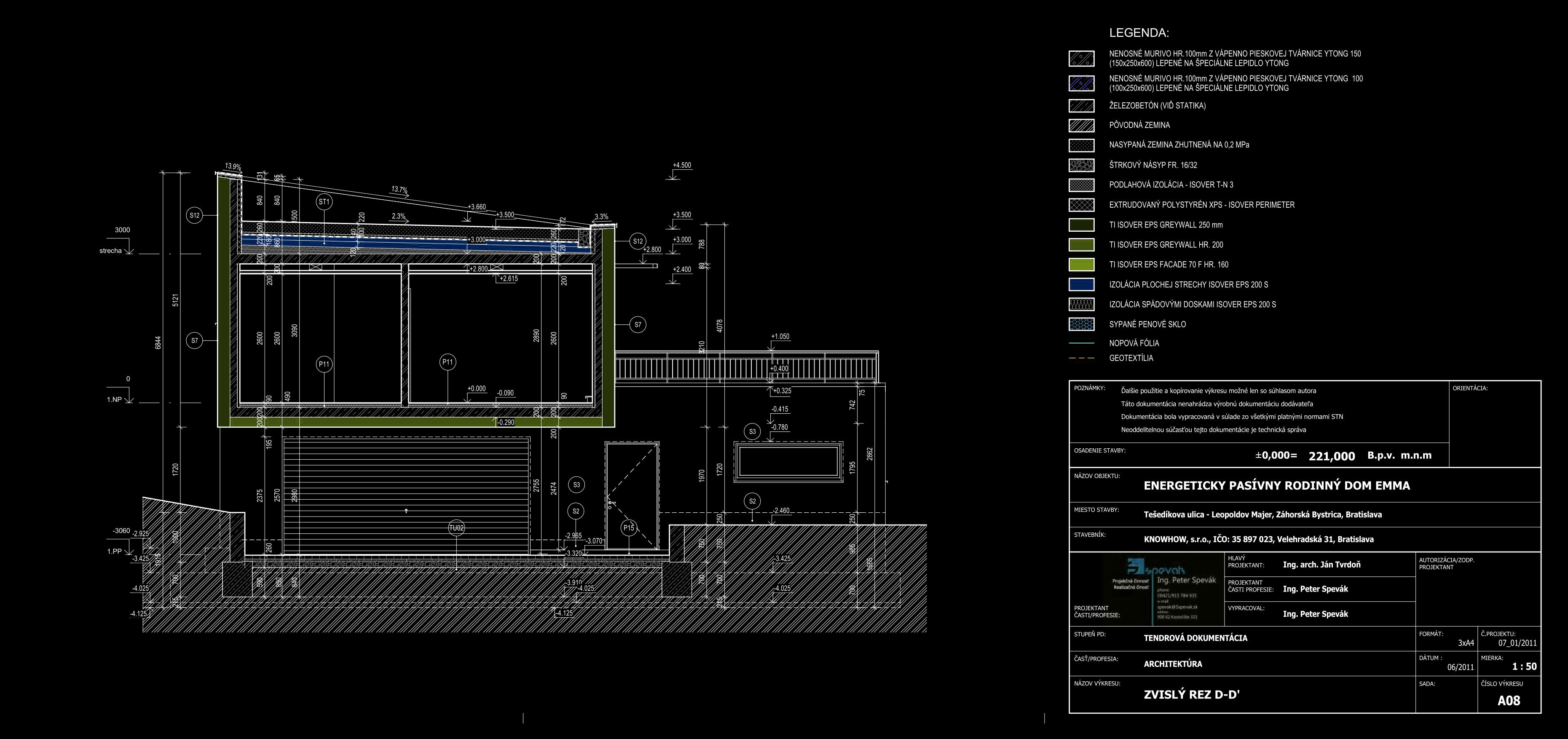Click the ENERGETICKY PASÍVNY RODINNÝ DOM EMMA title
This screenshot has width=1568, height=739.
[1276, 486]
